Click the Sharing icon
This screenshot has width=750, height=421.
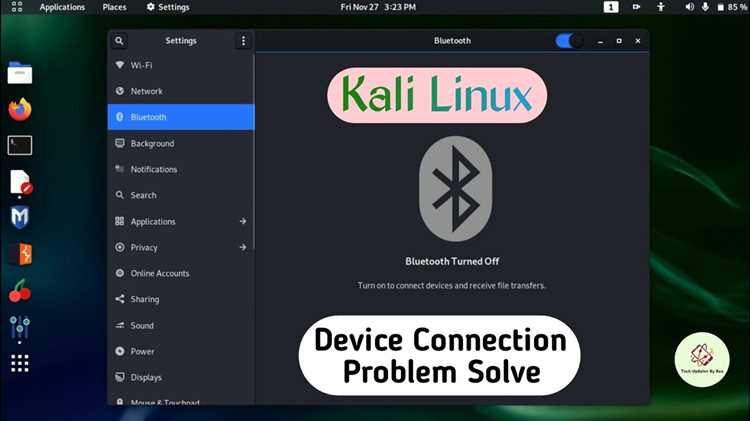(120, 299)
